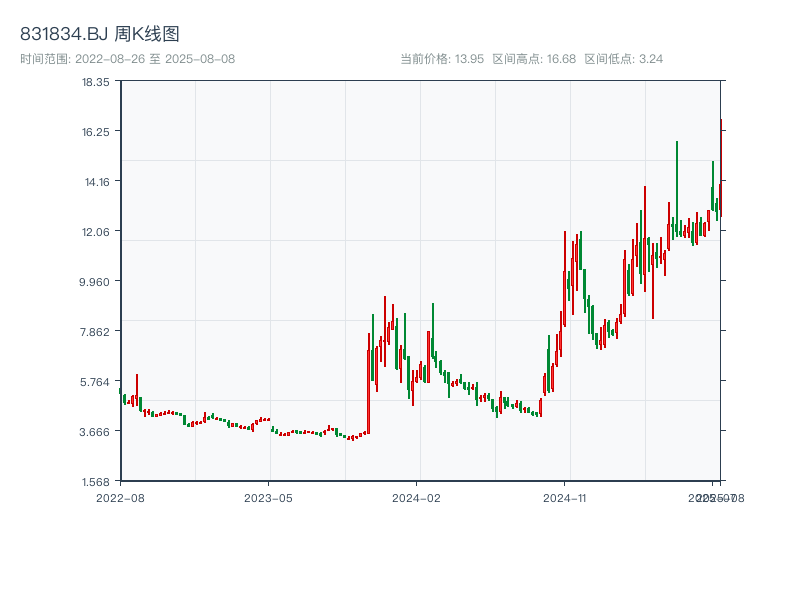800x600 pixels.
Task: Click the 2024-11 x-axis date label
Action: click(564, 498)
